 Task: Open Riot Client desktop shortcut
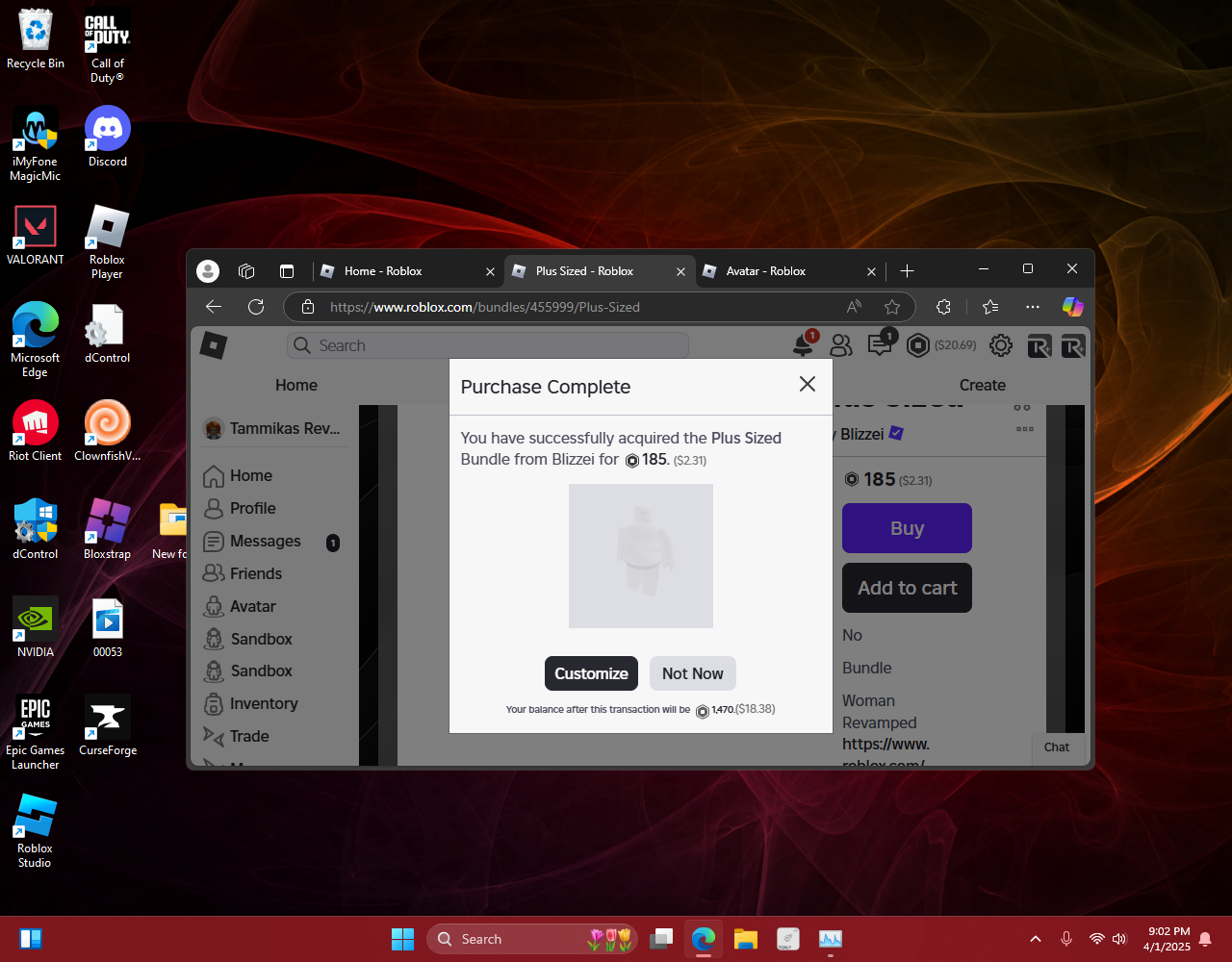point(36,431)
